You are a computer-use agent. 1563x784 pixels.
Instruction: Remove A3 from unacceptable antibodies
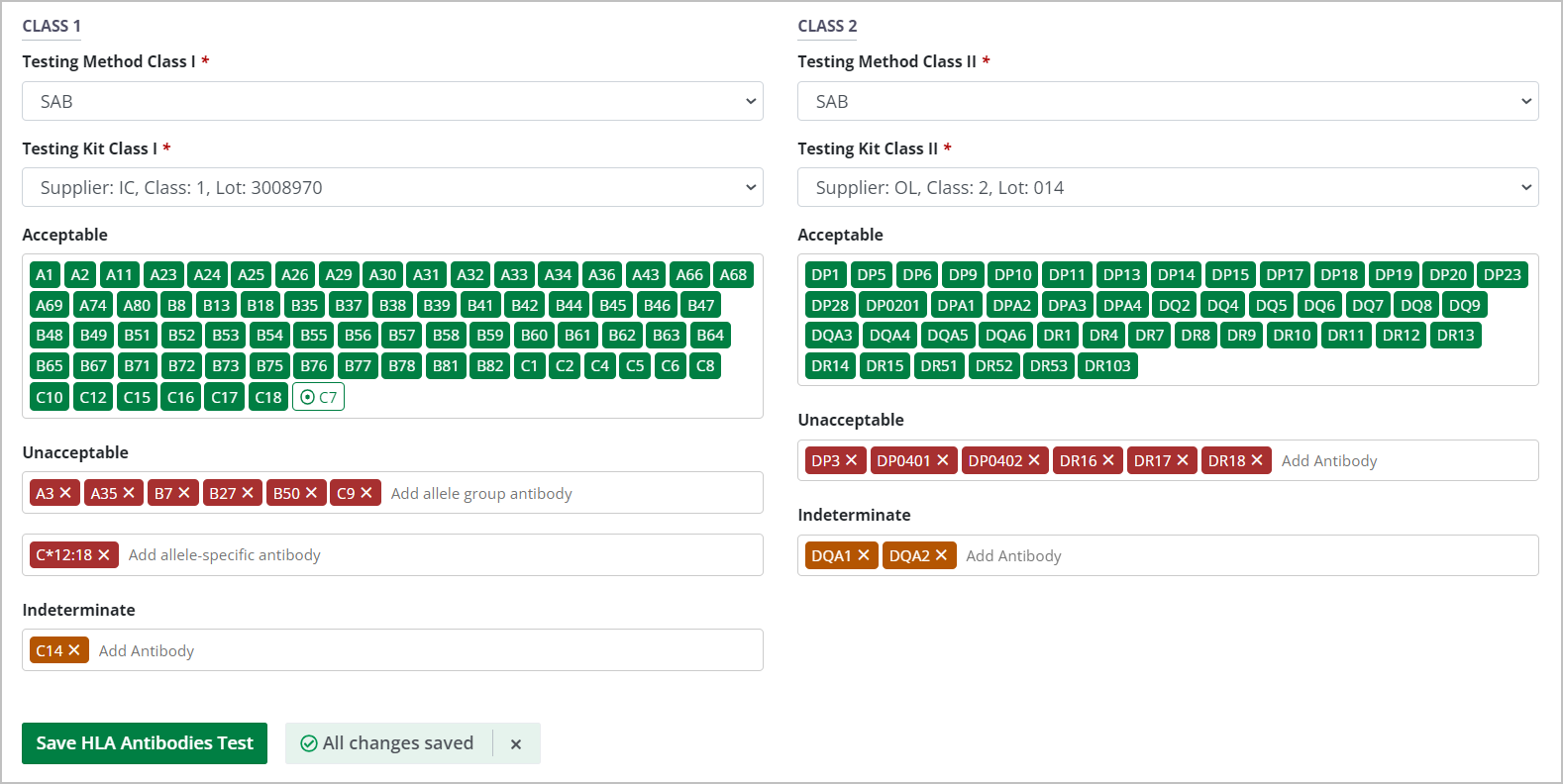(65, 493)
